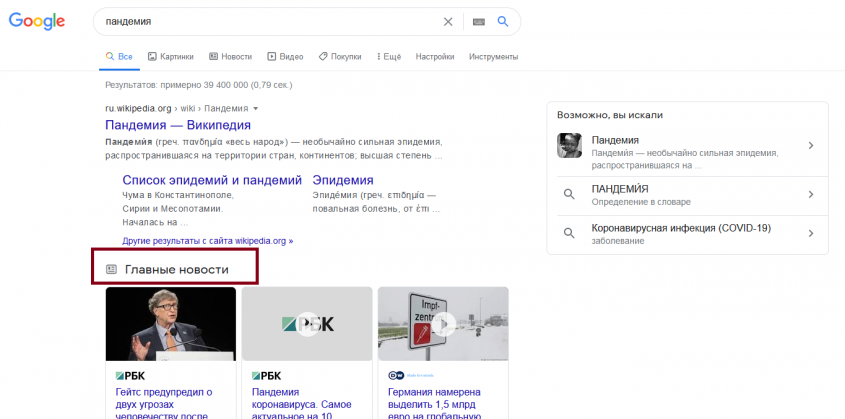Open the Bill Gates news thumbnail
This screenshot has height=419, width=845.
[x=171, y=324]
